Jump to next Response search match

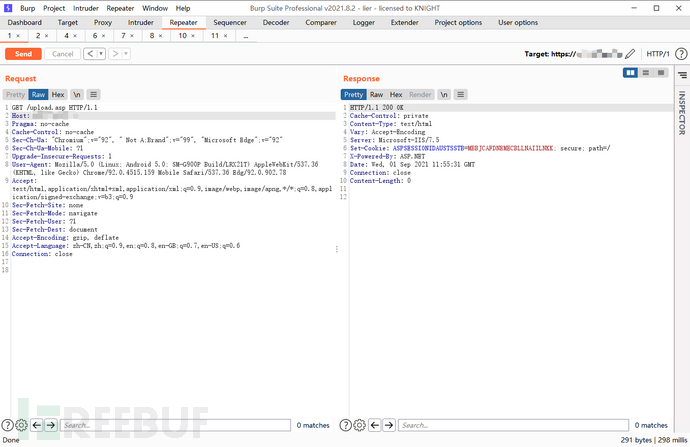tap(389, 425)
